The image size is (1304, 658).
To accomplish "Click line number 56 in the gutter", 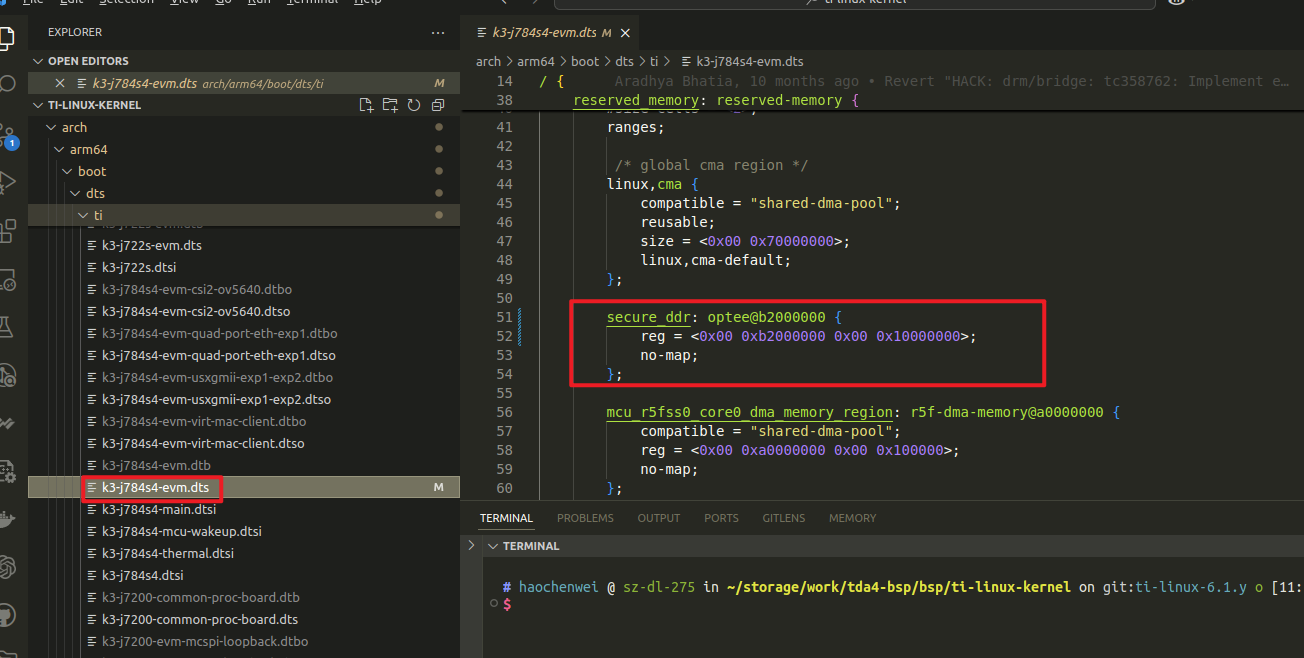I will 503,412.
